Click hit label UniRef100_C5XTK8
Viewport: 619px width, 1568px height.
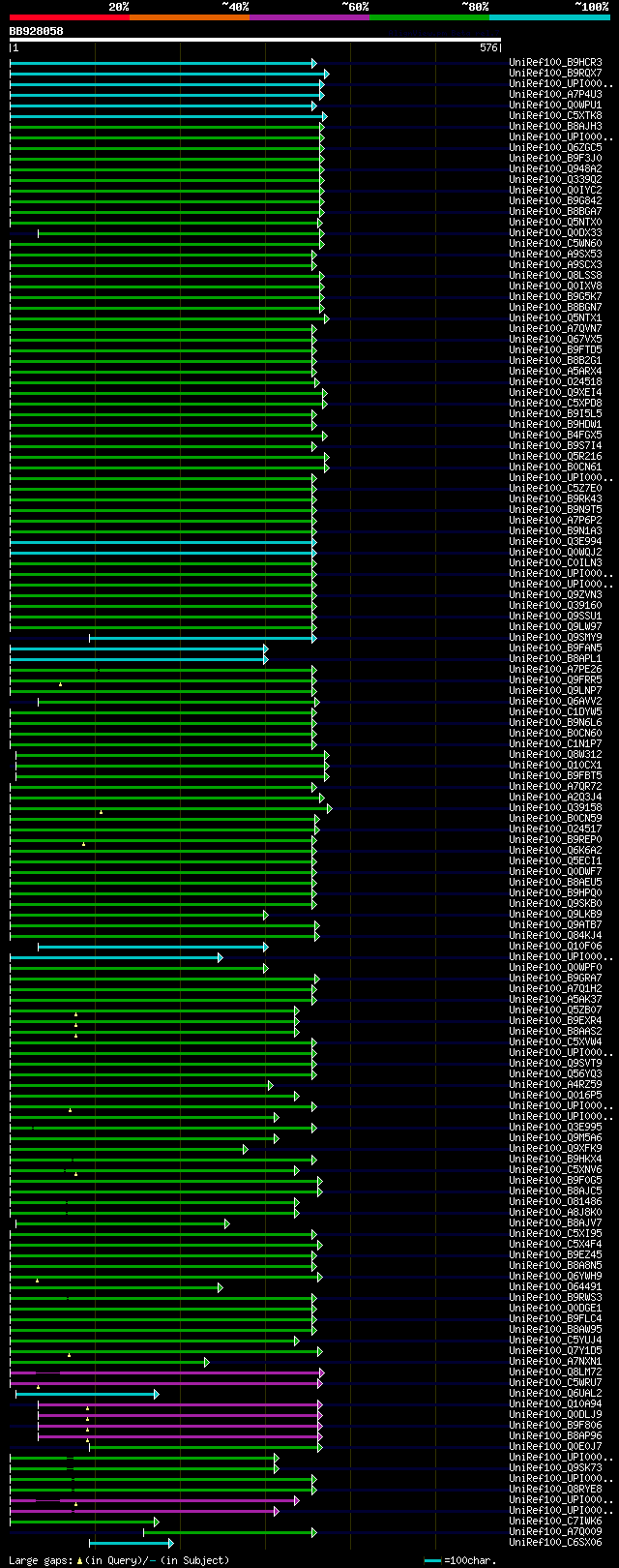point(555,116)
